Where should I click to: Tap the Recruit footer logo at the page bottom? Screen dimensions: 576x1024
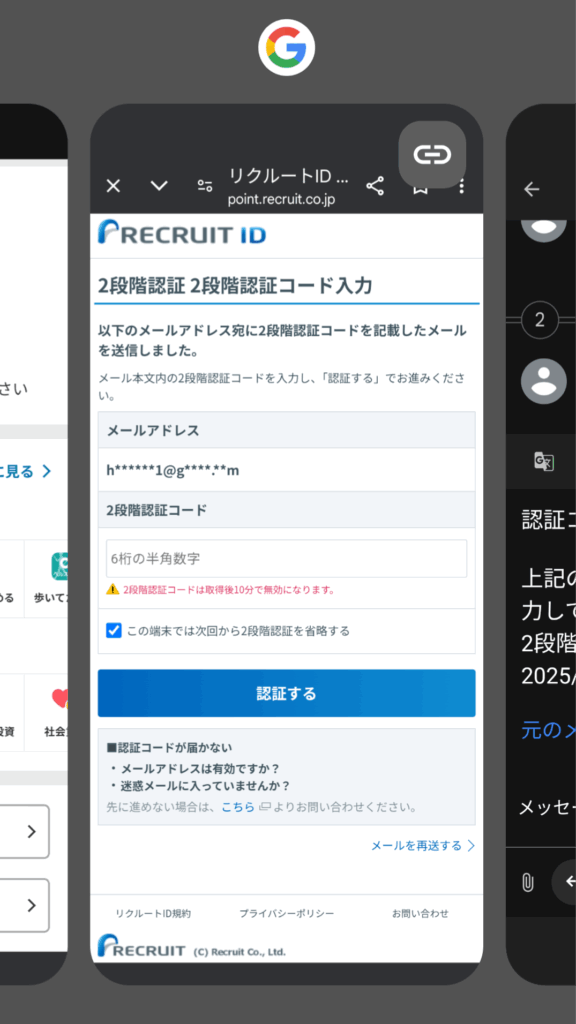pyautogui.click(x=141, y=946)
